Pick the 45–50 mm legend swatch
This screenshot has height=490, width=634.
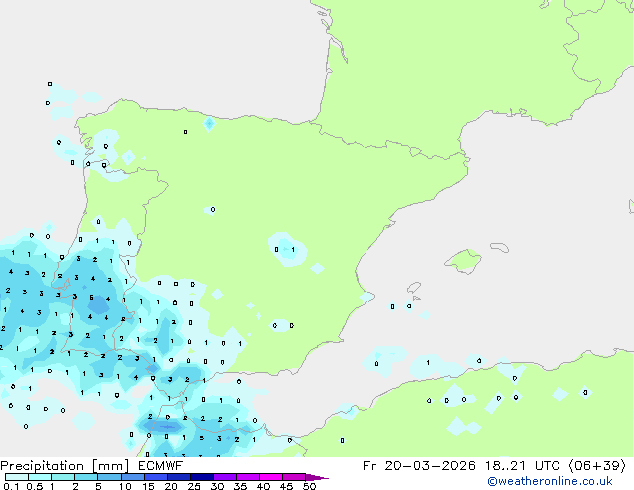294,477
